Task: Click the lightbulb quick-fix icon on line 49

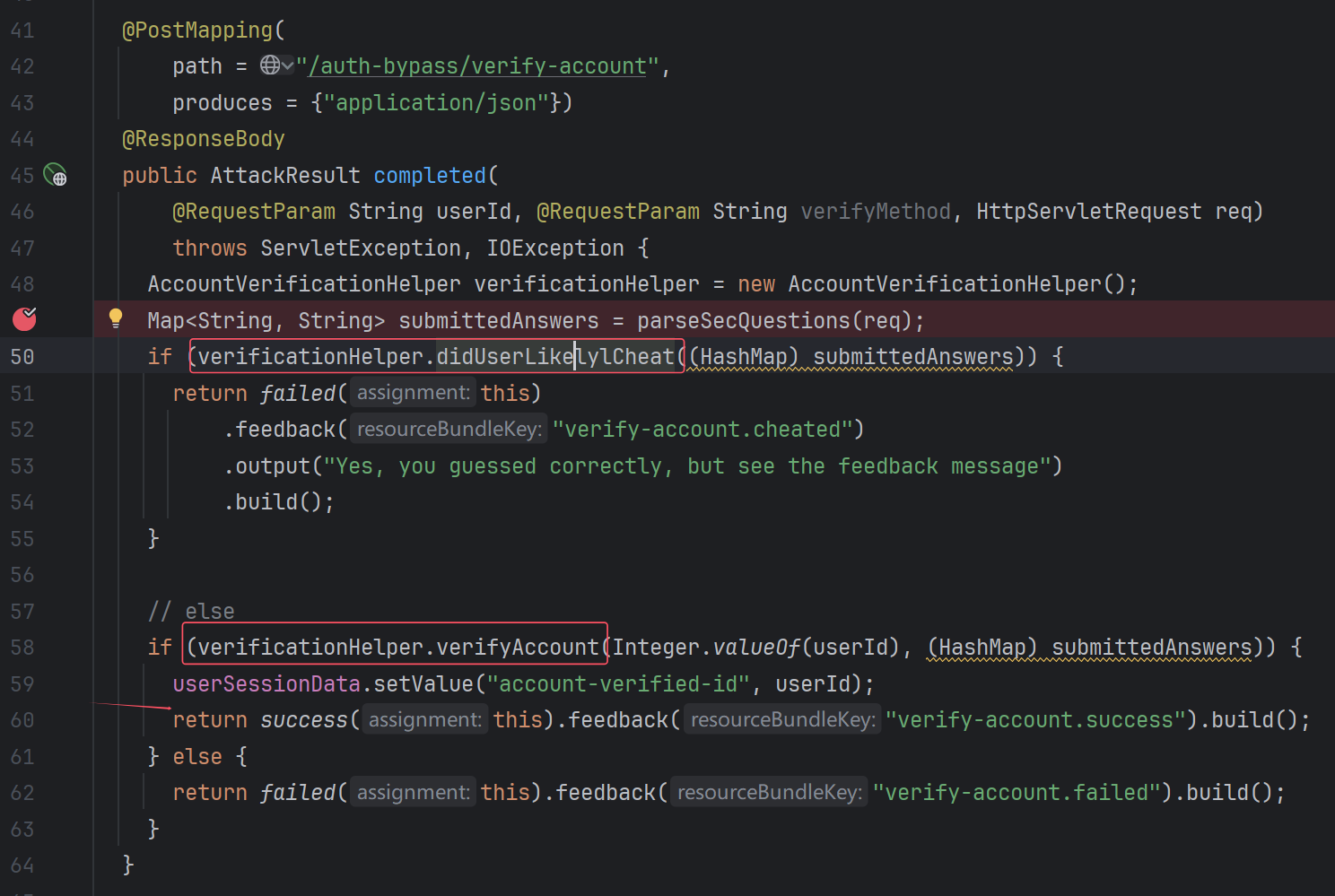Action: pyautogui.click(x=116, y=318)
